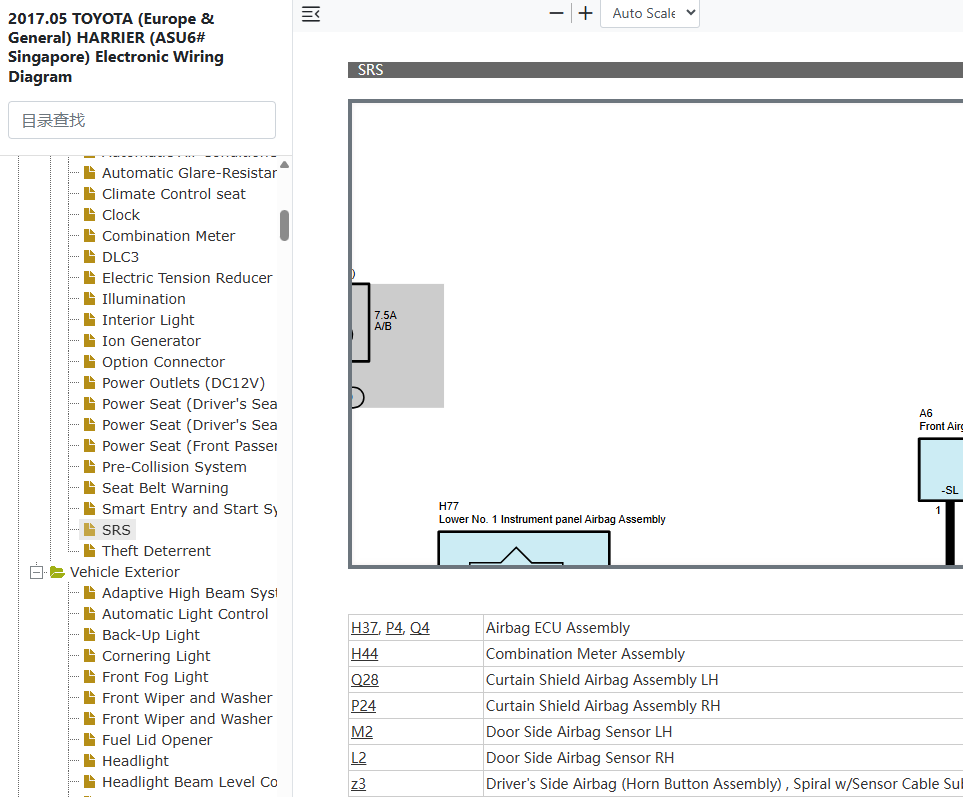Open the Clock document icon
963x797 pixels.
(x=90, y=214)
